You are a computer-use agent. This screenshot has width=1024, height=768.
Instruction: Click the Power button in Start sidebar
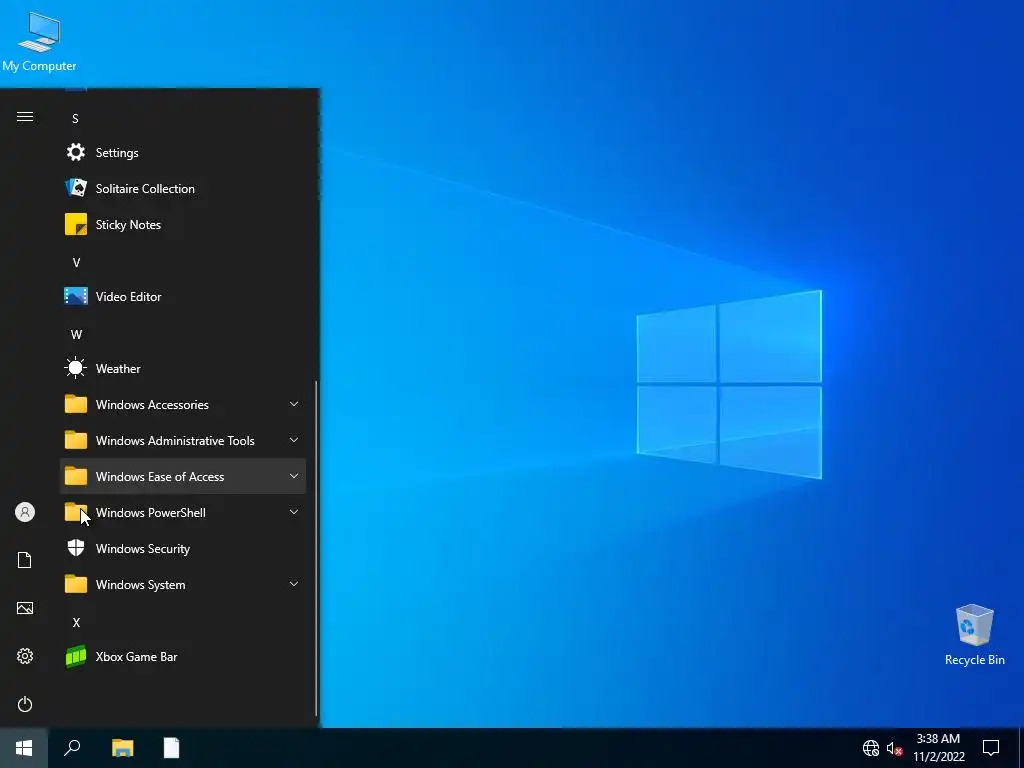click(25, 704)
